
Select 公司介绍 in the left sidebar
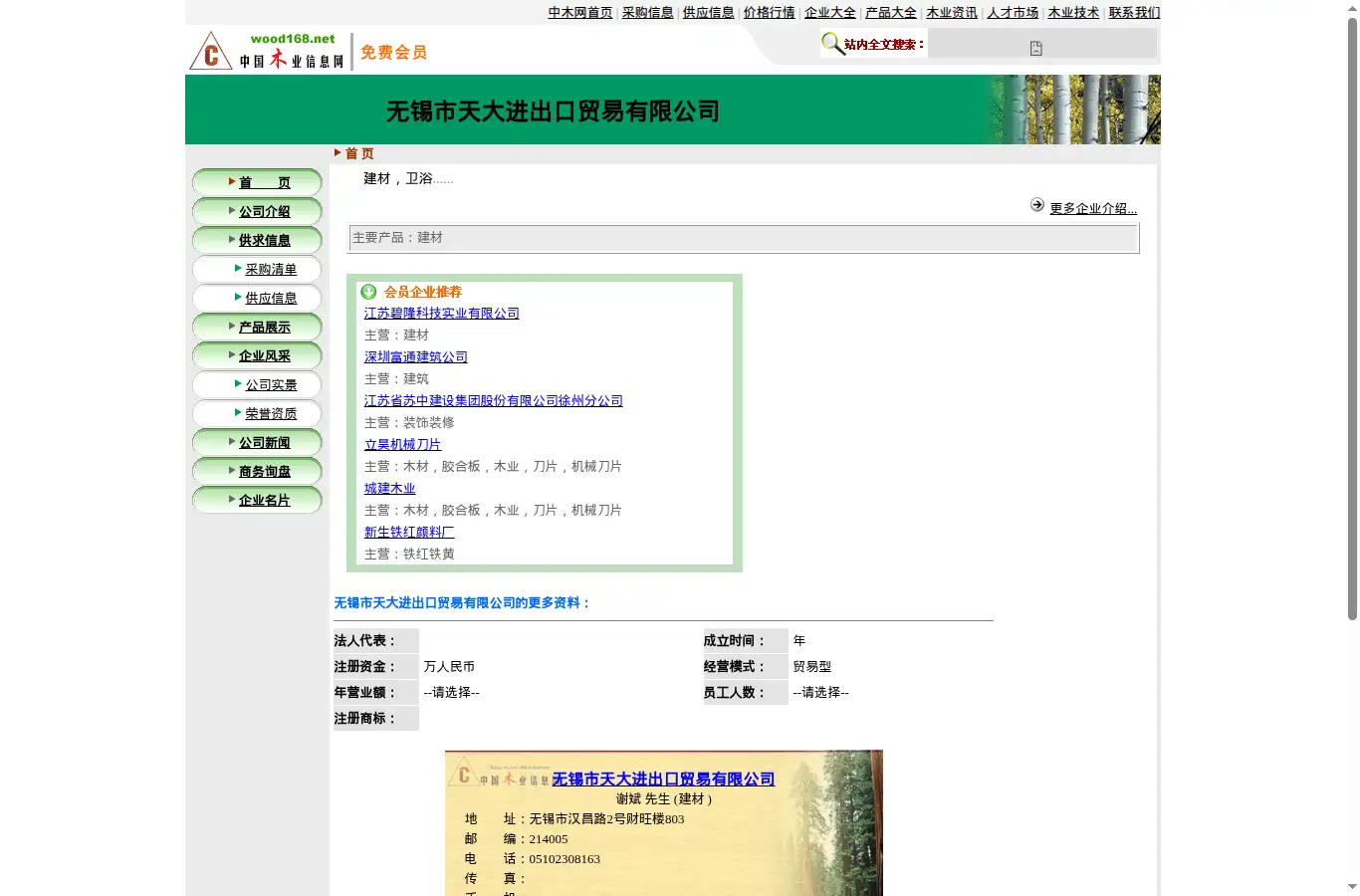coord(265,212)
